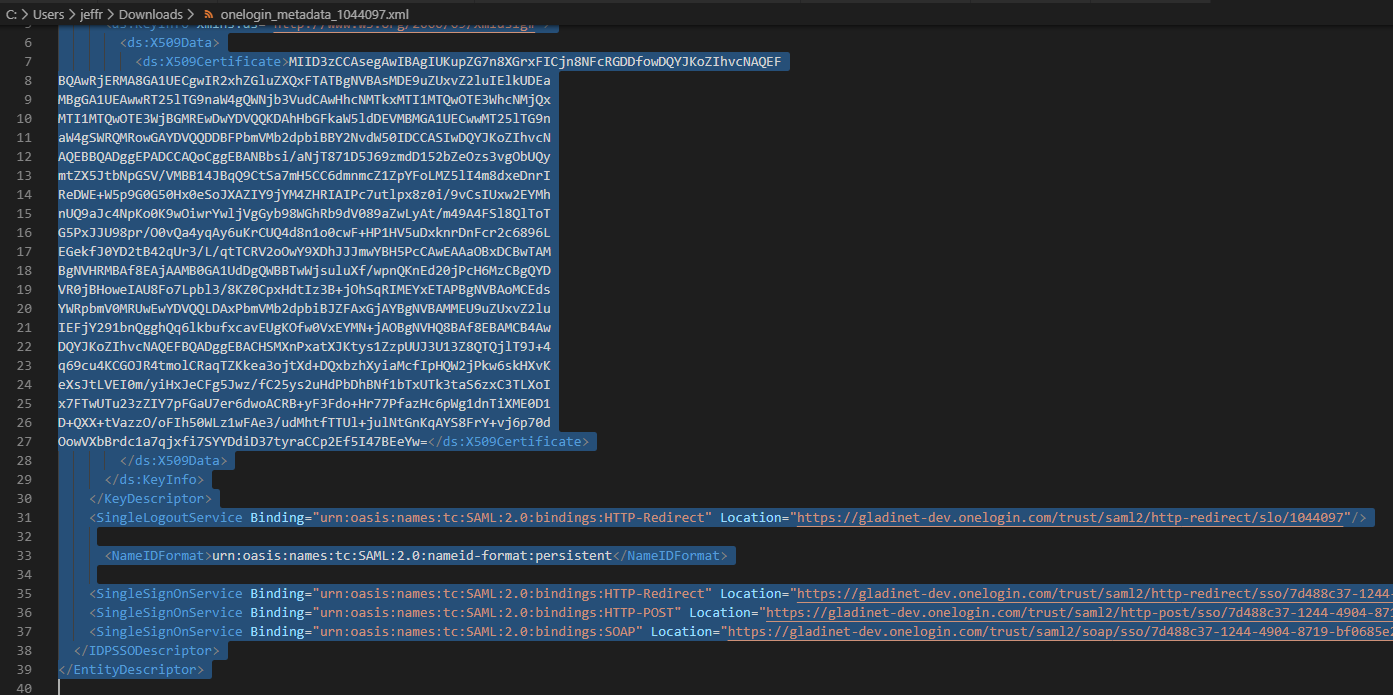Click line number 40 in the gutter
Screen dimensions: 1393x695
point(25,688)
